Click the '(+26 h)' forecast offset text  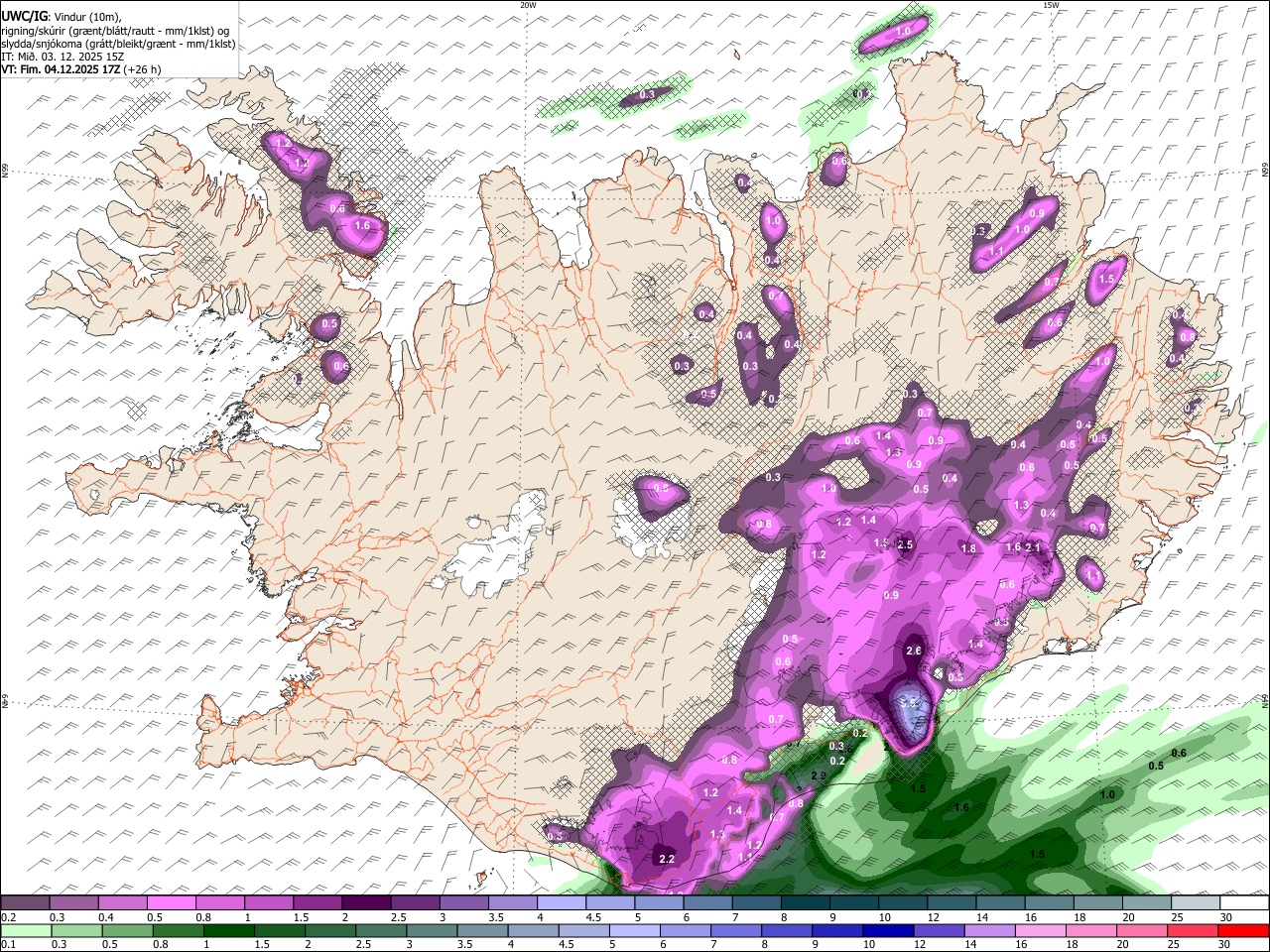(143, 70)
